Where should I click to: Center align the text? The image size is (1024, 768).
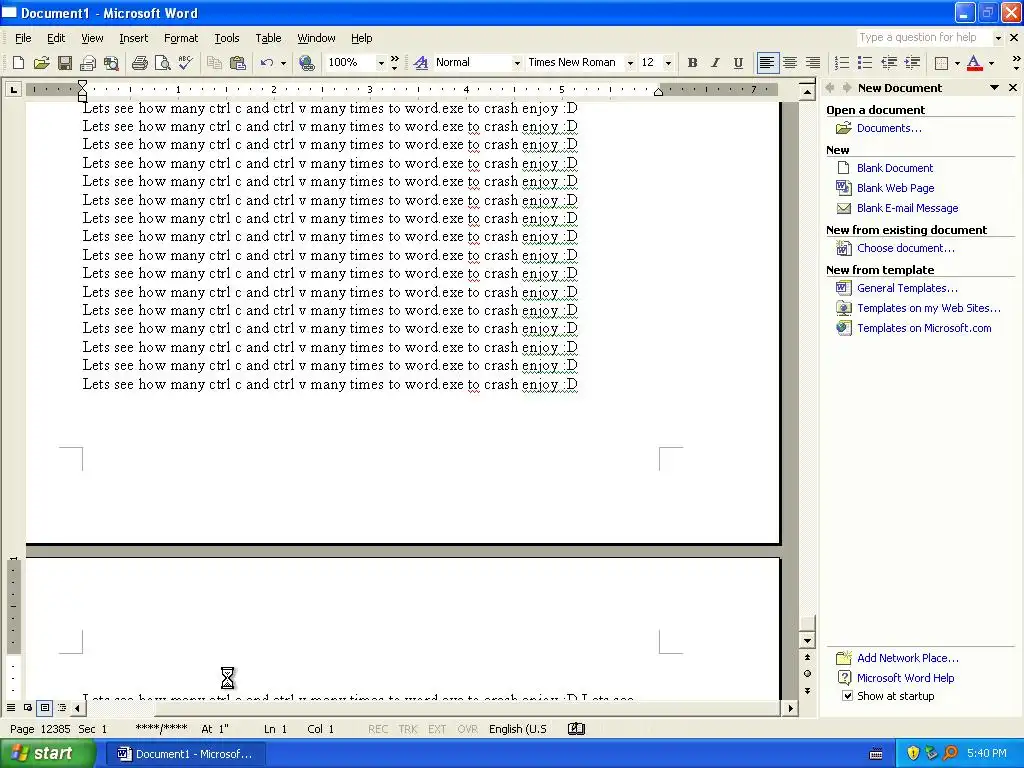(790, 63)
